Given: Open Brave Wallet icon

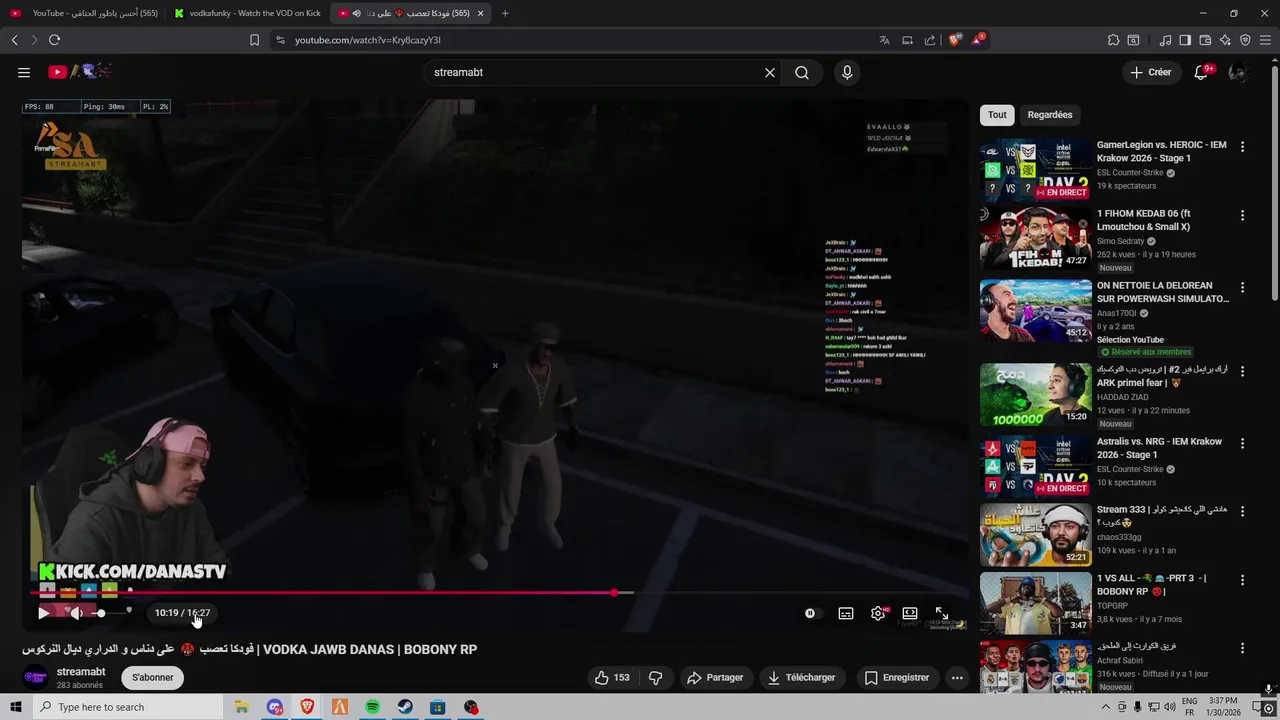Looking at the screenshot, I should click(1205, 40).
